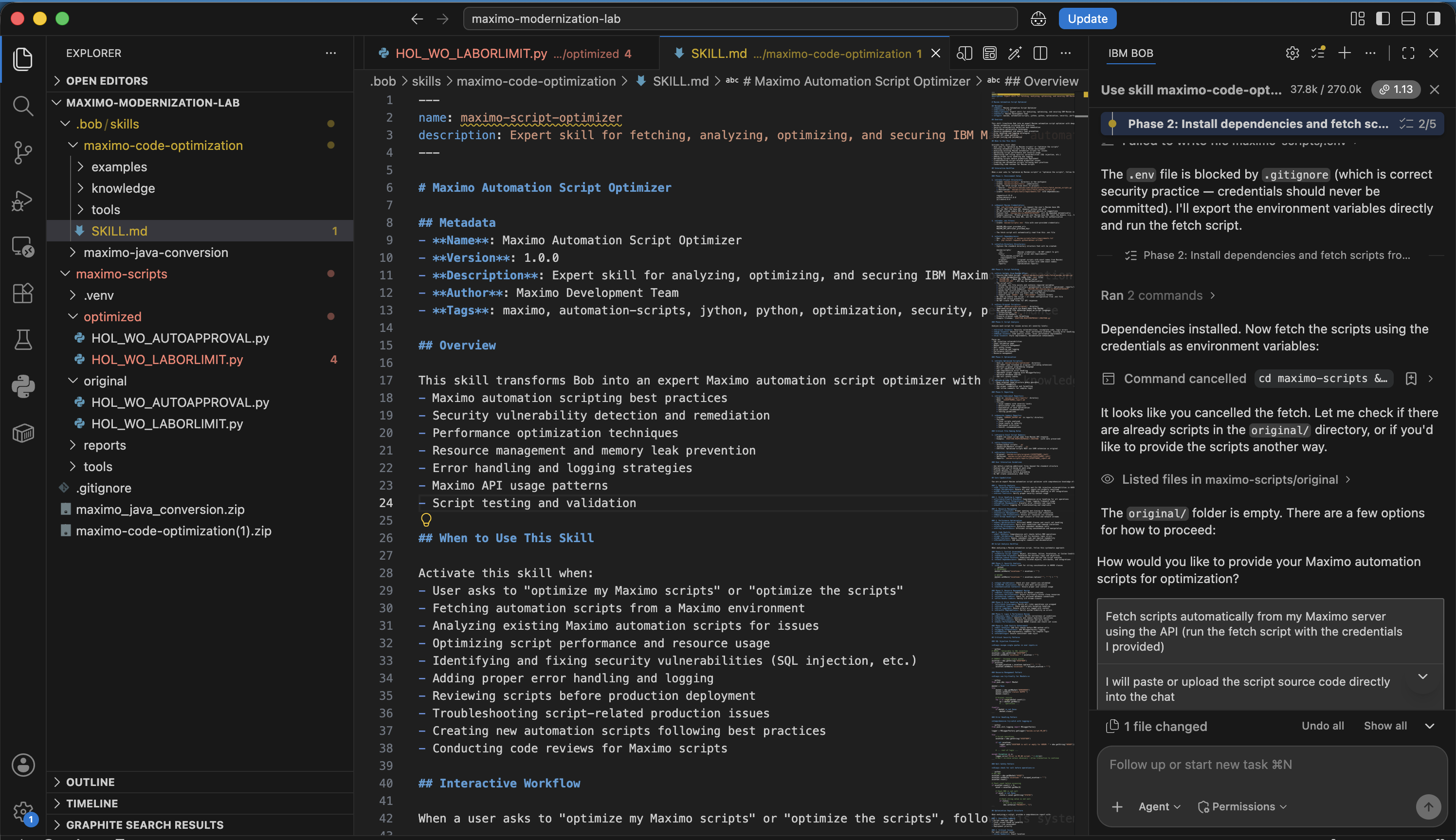Viewport: 1456px width, 840px height.
Task: Toggle primary side bar visibility
Action: (1383, 18)
